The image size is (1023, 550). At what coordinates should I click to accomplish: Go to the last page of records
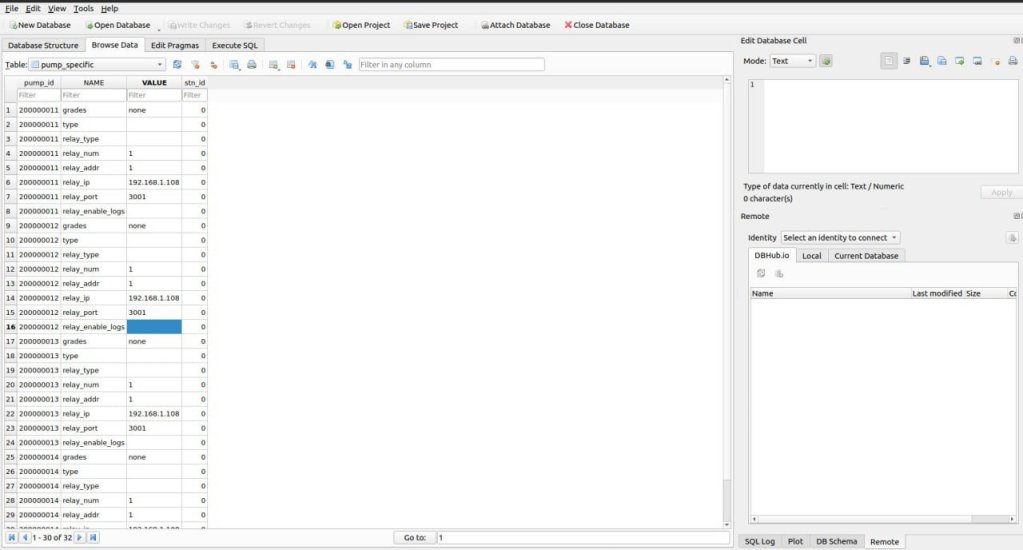pyautogui.click(x=93, y=537)
